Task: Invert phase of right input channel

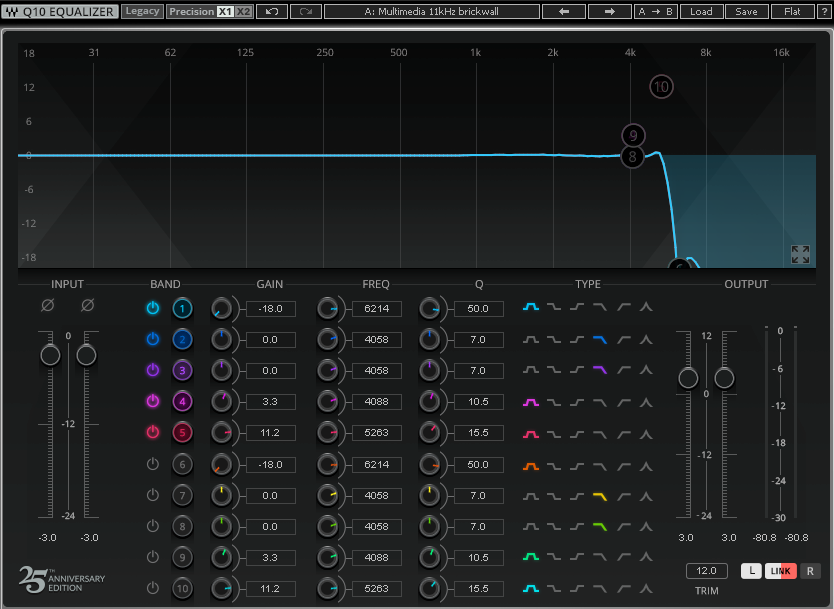Action: [88, 305]
